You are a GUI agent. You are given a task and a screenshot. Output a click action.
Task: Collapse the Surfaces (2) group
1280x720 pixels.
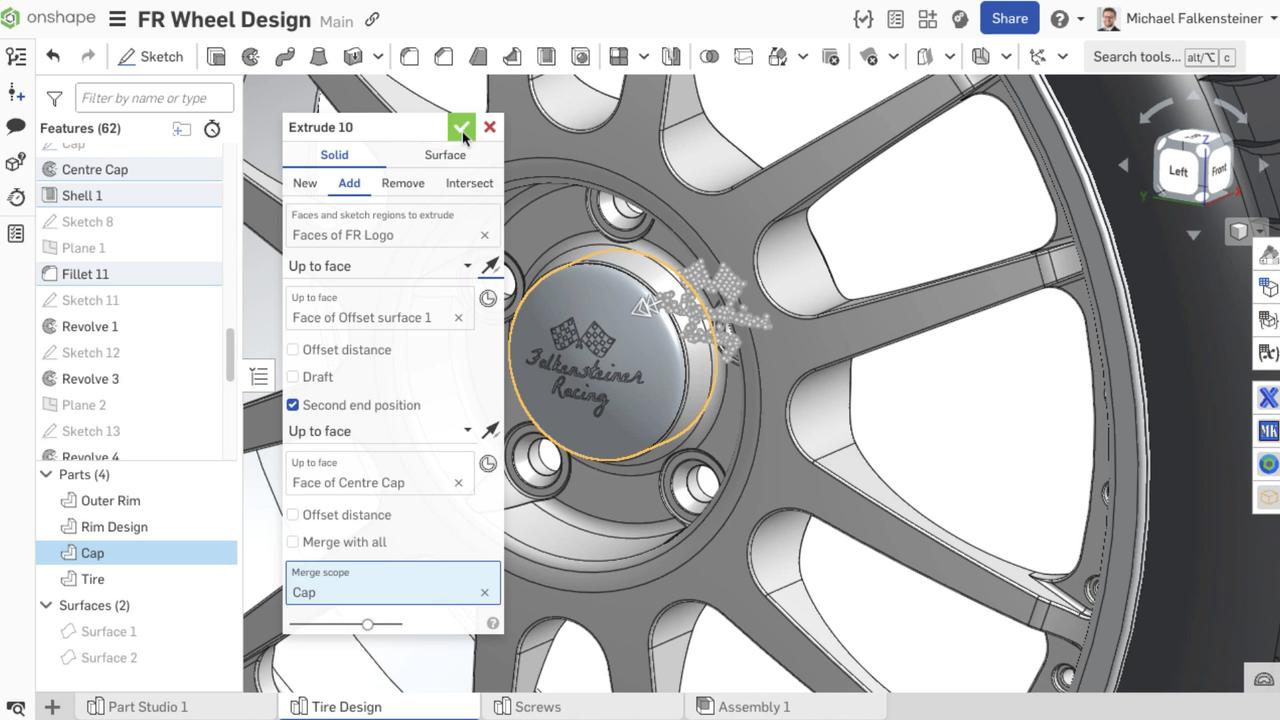pyautogui.click(x=46, y=605)
